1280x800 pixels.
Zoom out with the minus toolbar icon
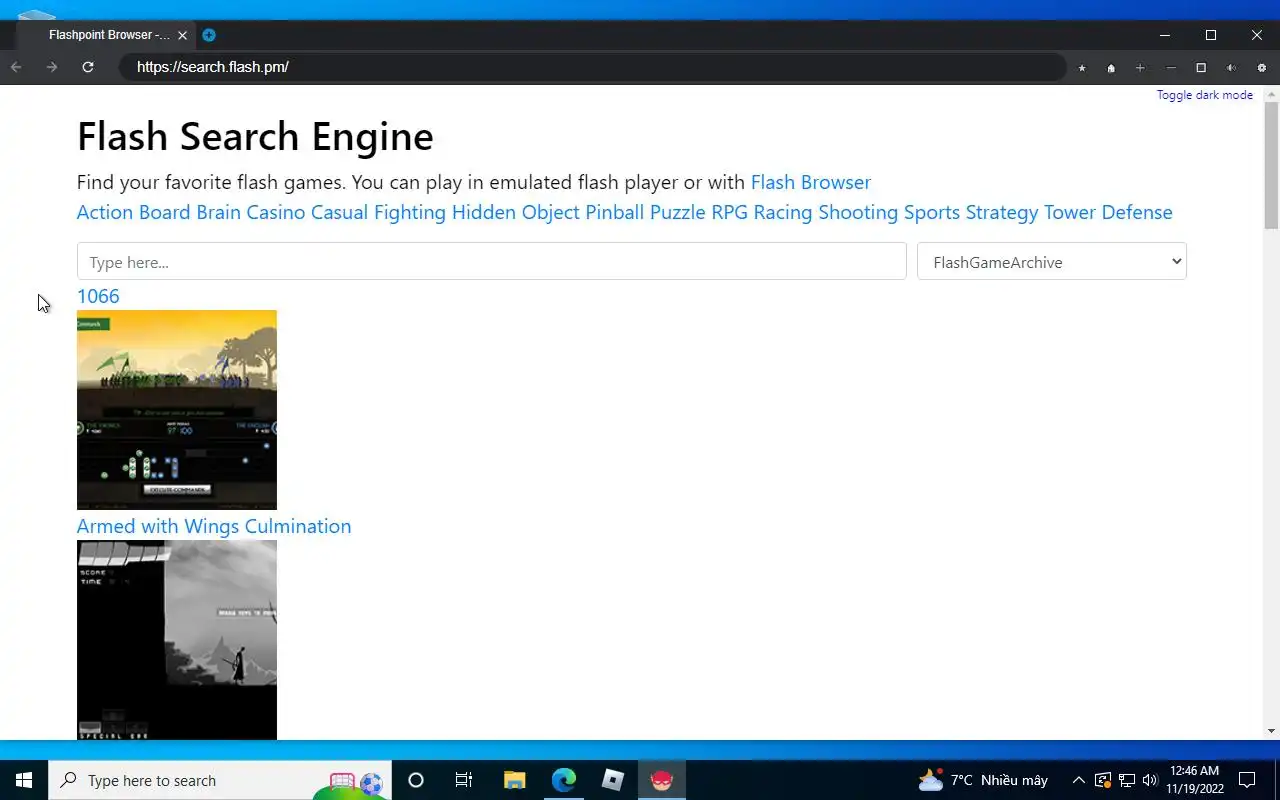pos(1171,68)
